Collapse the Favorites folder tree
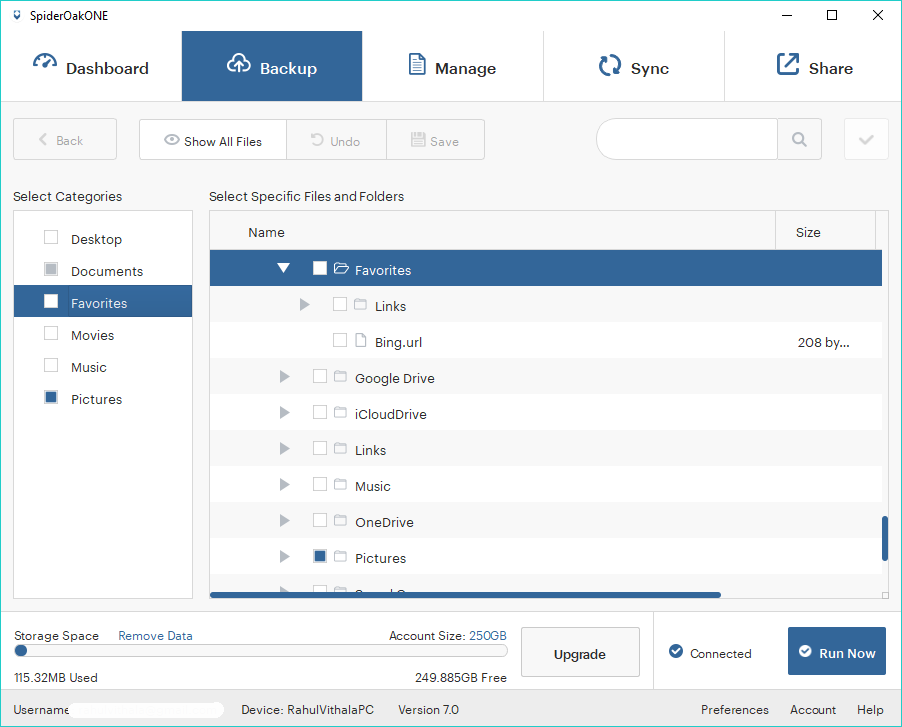Screen dimensions: 902x727 tap(283, 268)
